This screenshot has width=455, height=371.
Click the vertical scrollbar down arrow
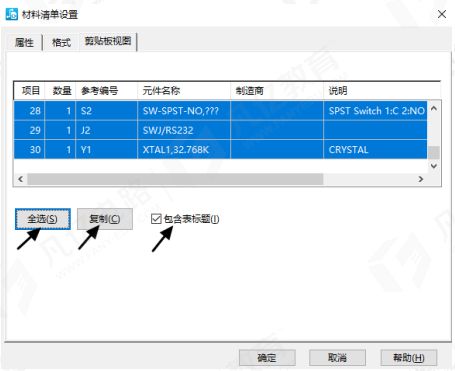[x=434, y=166]
